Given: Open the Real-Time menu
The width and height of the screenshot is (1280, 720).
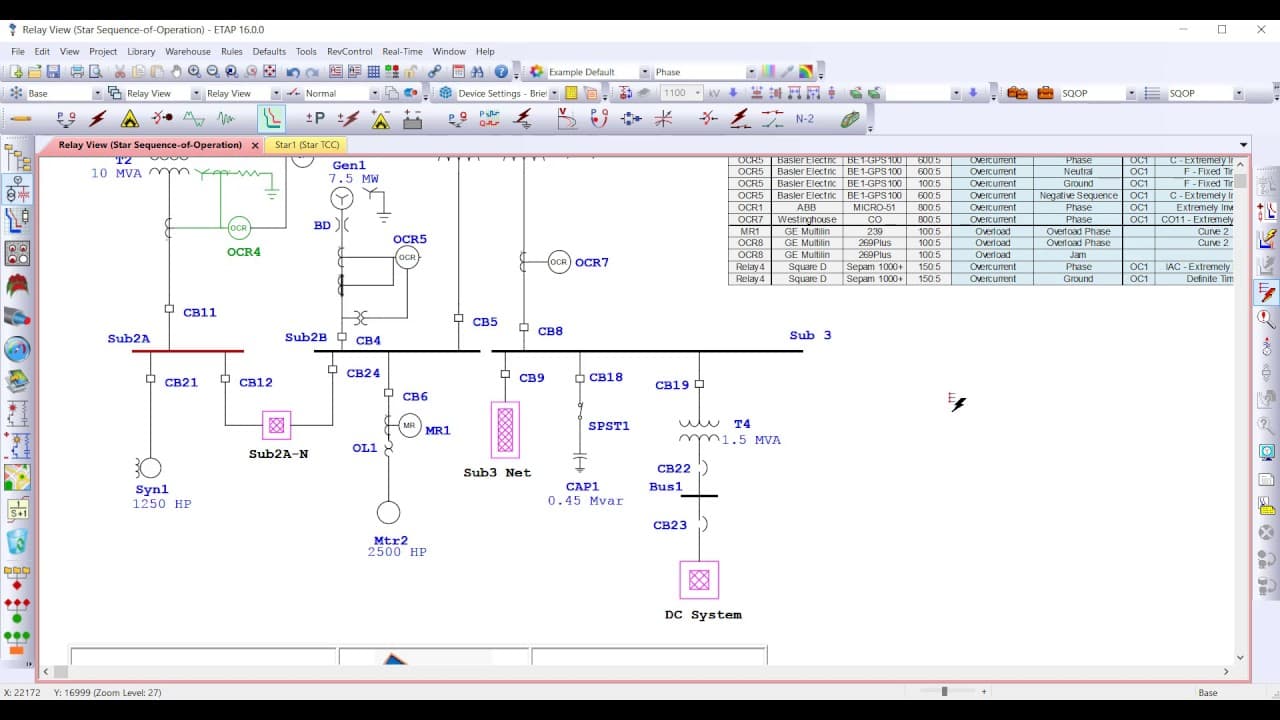Looking at the screenshot, I should 402,51.
